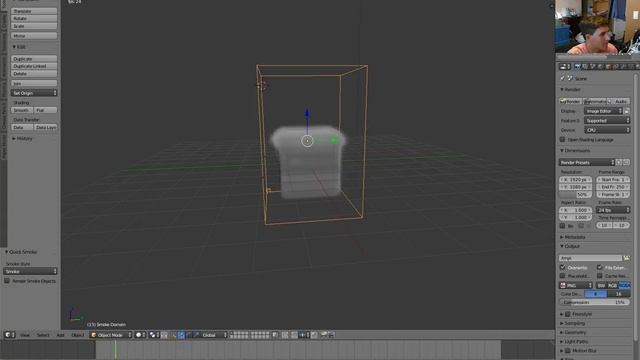Enable the Freestyle panel checkbox
The image size is (640, 360).
pos(568,314)
